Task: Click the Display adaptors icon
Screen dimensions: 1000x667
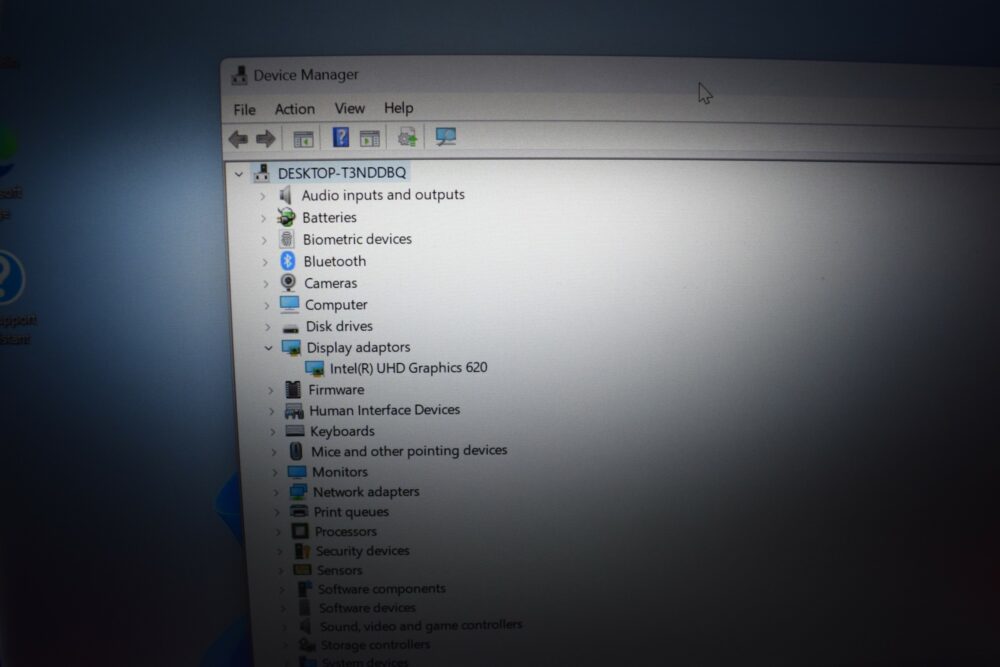Action: [291, 348]
